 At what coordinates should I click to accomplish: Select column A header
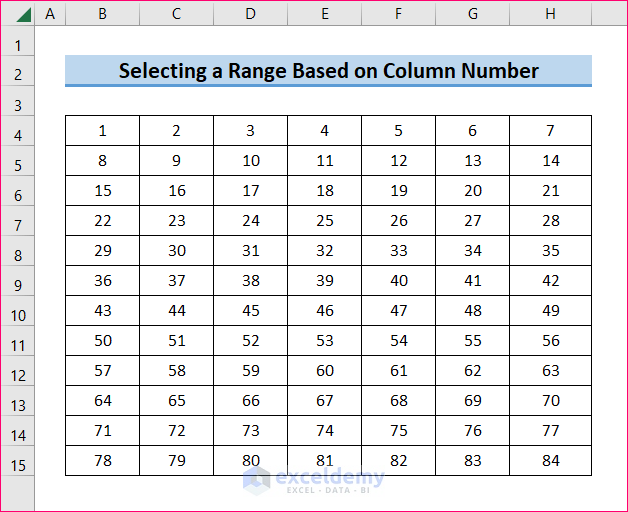[x=50, y=14]
